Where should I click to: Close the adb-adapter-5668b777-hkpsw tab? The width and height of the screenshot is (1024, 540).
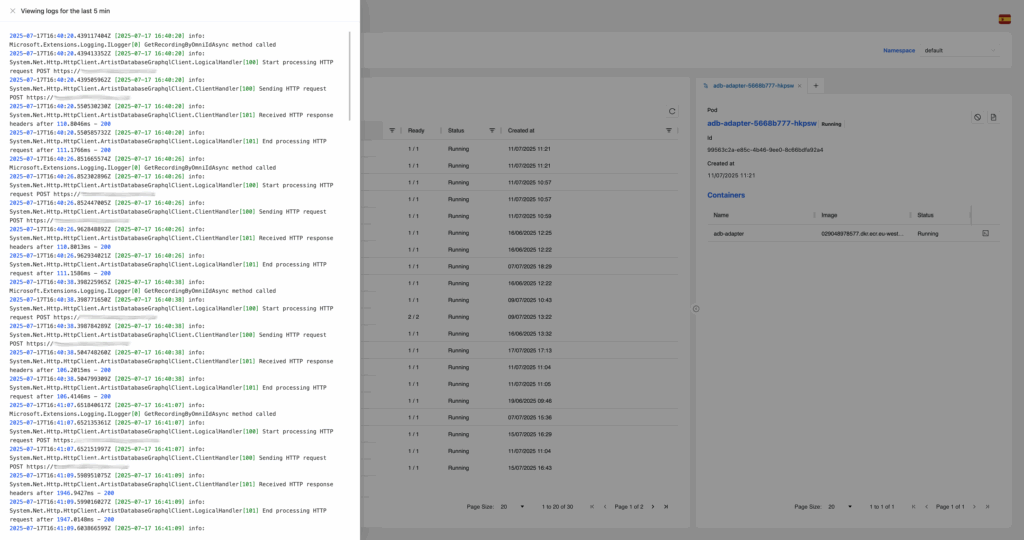pos(796,86)
